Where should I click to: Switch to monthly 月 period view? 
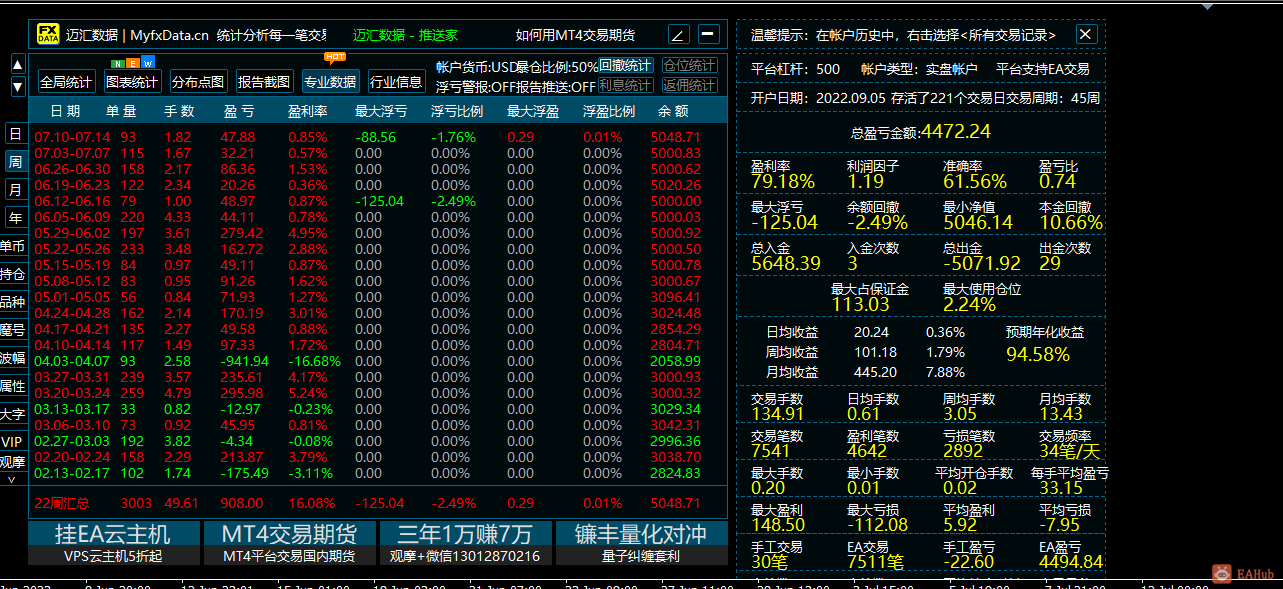[x=15, y=190]
